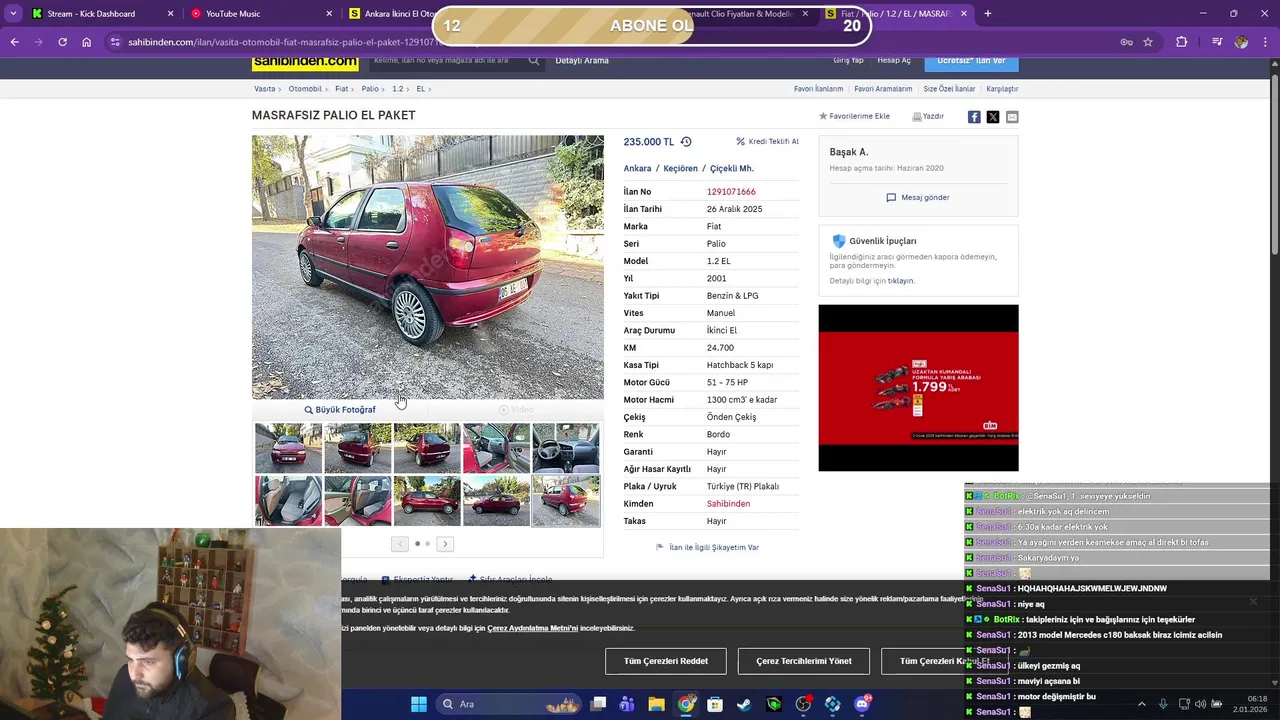Click the tıklayın link in Güvenlik İpuçları
This screenshot has width=1280, height=720.
[x=901, y=281]
